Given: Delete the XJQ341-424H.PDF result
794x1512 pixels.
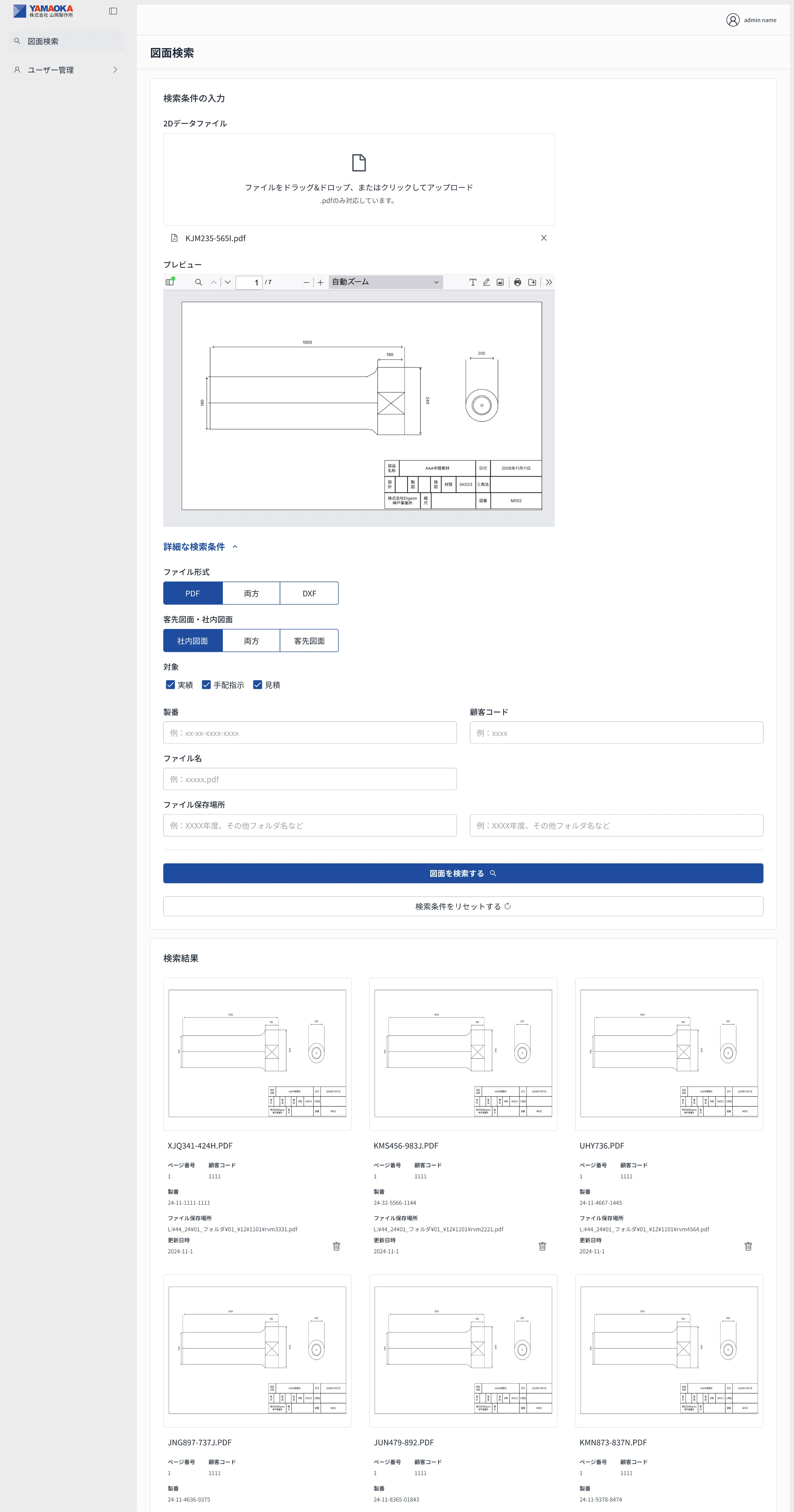Looking at the screenshot, I should 336,1246.
